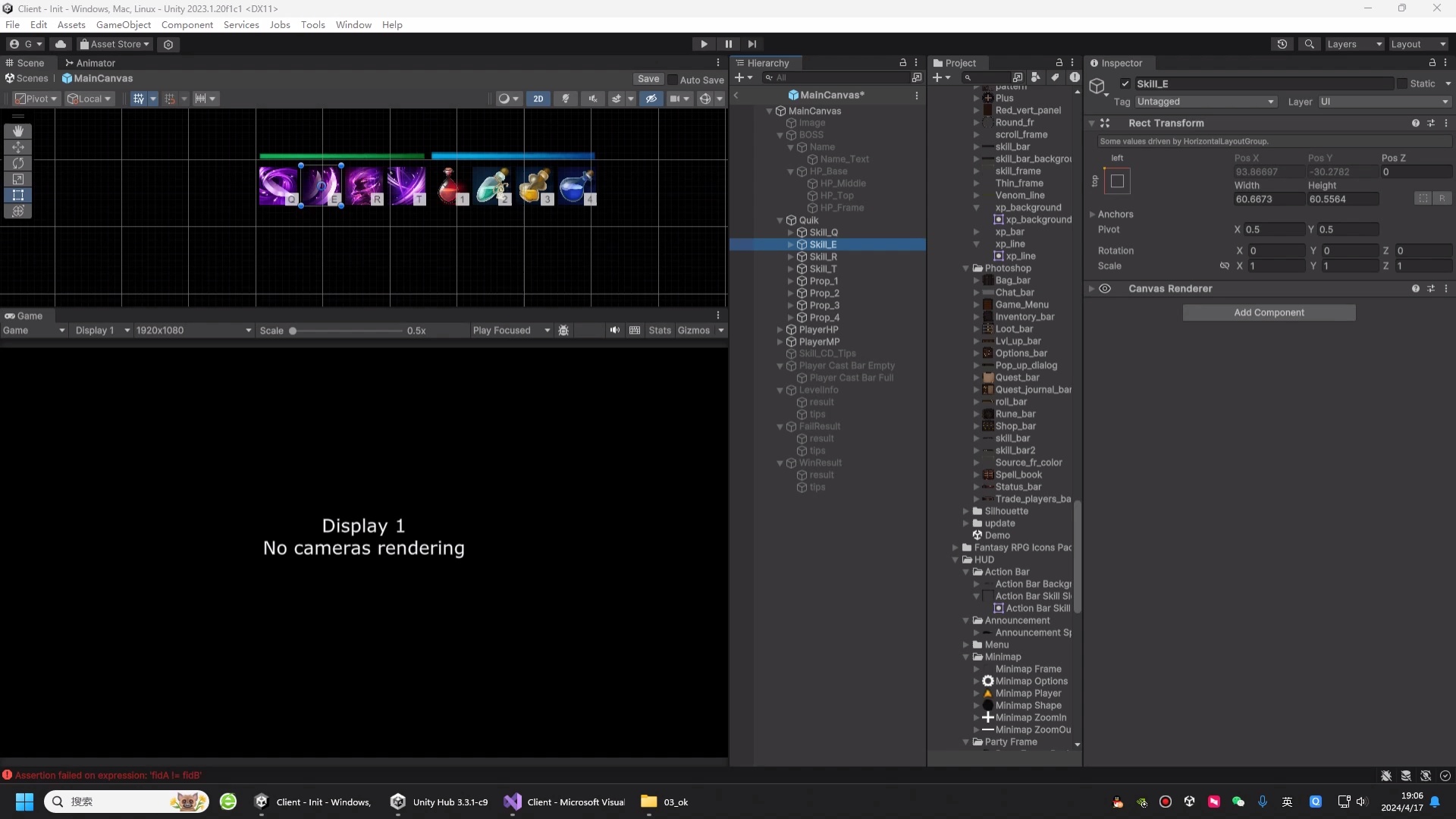Click the Hierarchy search field

click(834, 77)
